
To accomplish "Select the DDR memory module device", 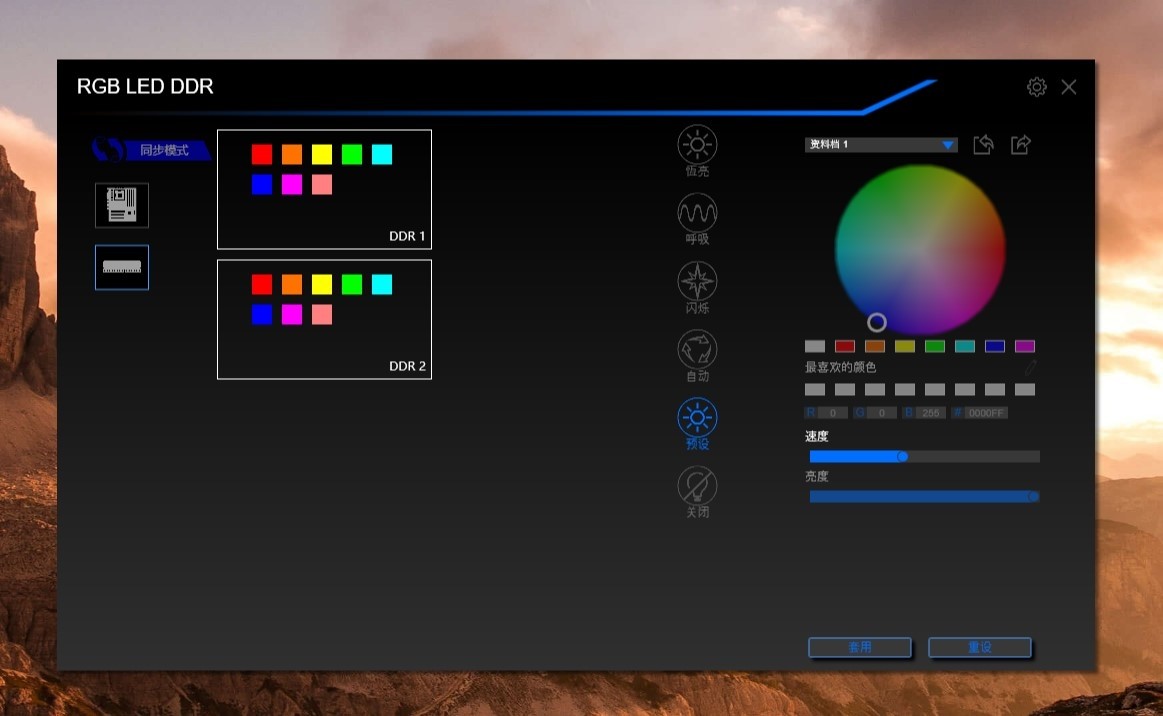I will coord(122,267).
